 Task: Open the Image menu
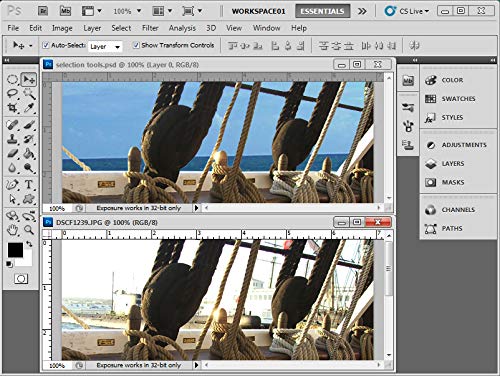coord(62,28)
